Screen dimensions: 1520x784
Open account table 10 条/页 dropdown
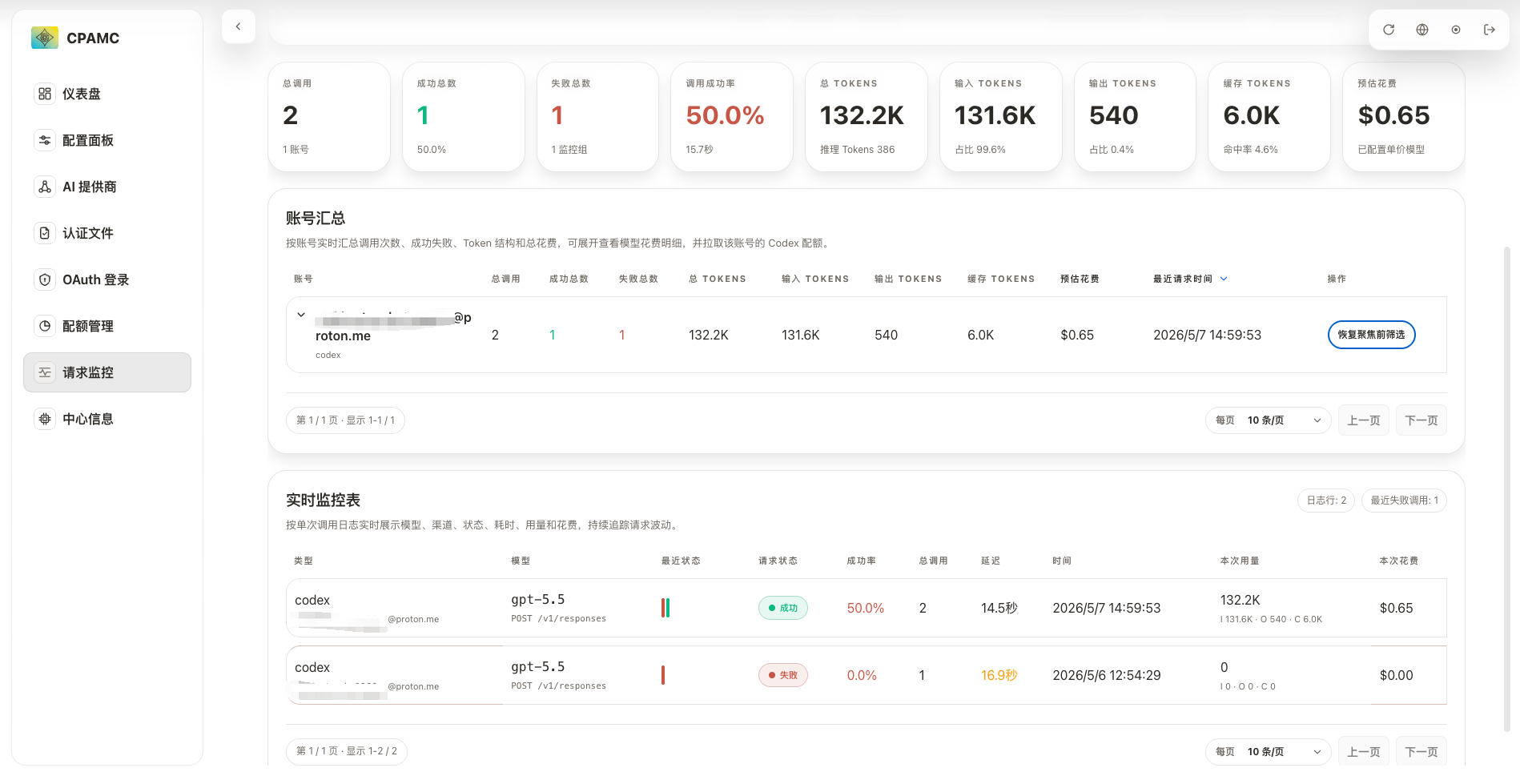pos(1269,420)
